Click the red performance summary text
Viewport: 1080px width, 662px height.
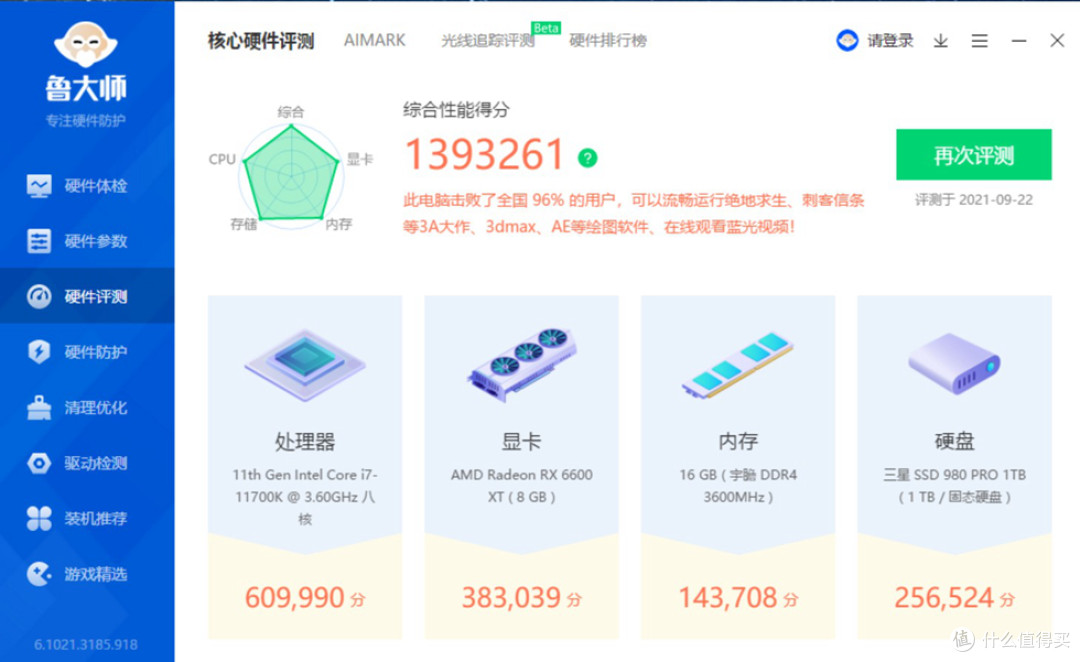tap(634, 214)
